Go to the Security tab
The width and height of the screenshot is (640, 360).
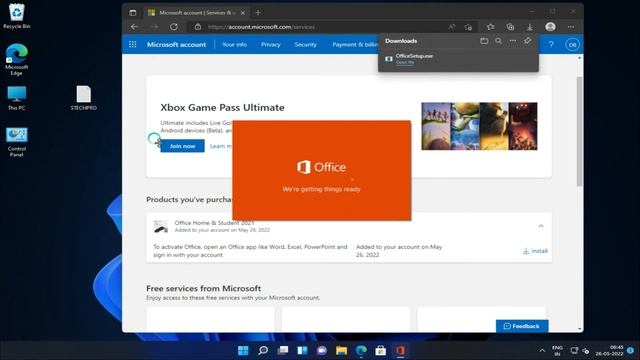305,44
